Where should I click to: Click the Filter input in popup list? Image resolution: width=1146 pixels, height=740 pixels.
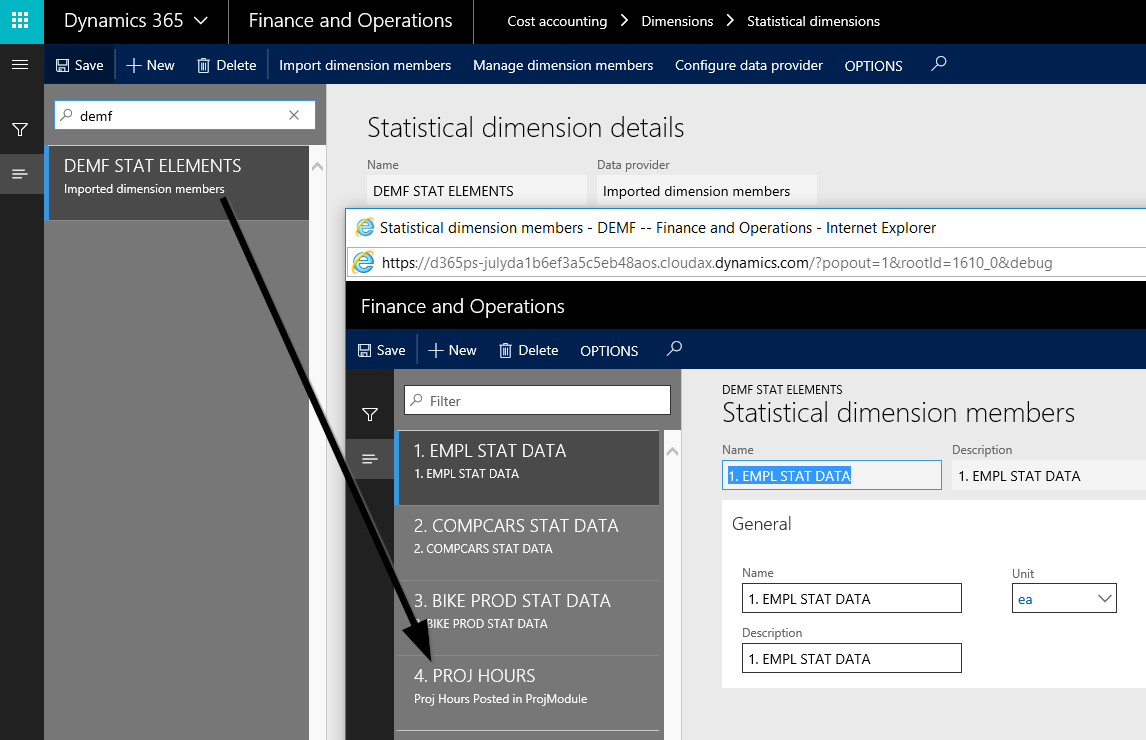[546, 401]
